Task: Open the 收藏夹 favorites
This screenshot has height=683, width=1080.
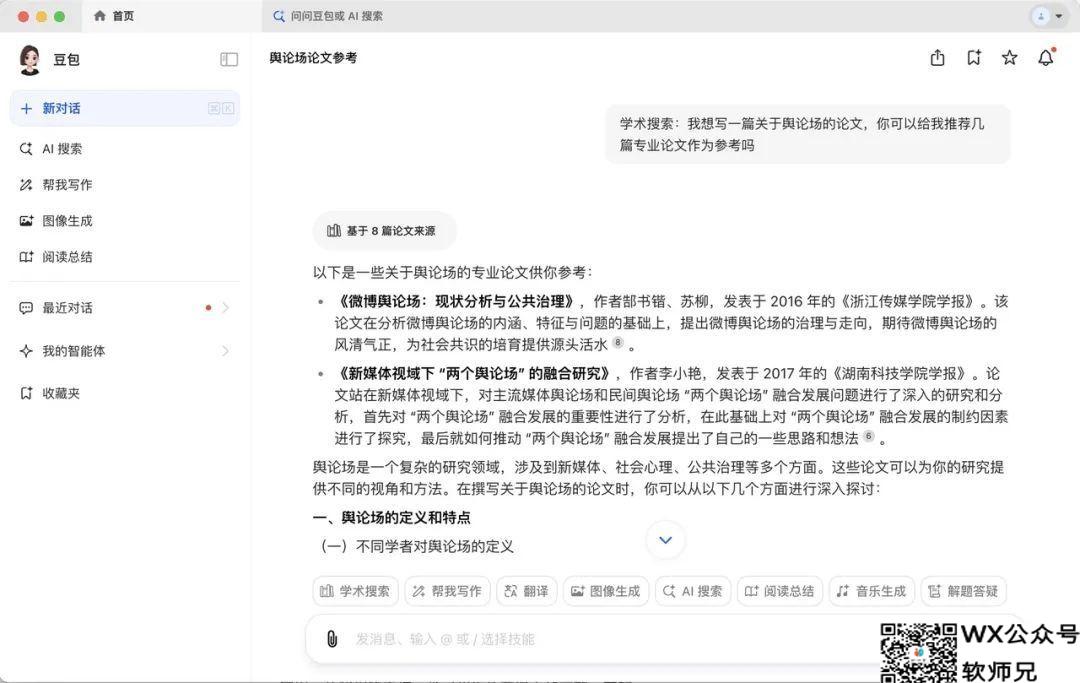Action: pyautogui.click(x=125, y=393)
